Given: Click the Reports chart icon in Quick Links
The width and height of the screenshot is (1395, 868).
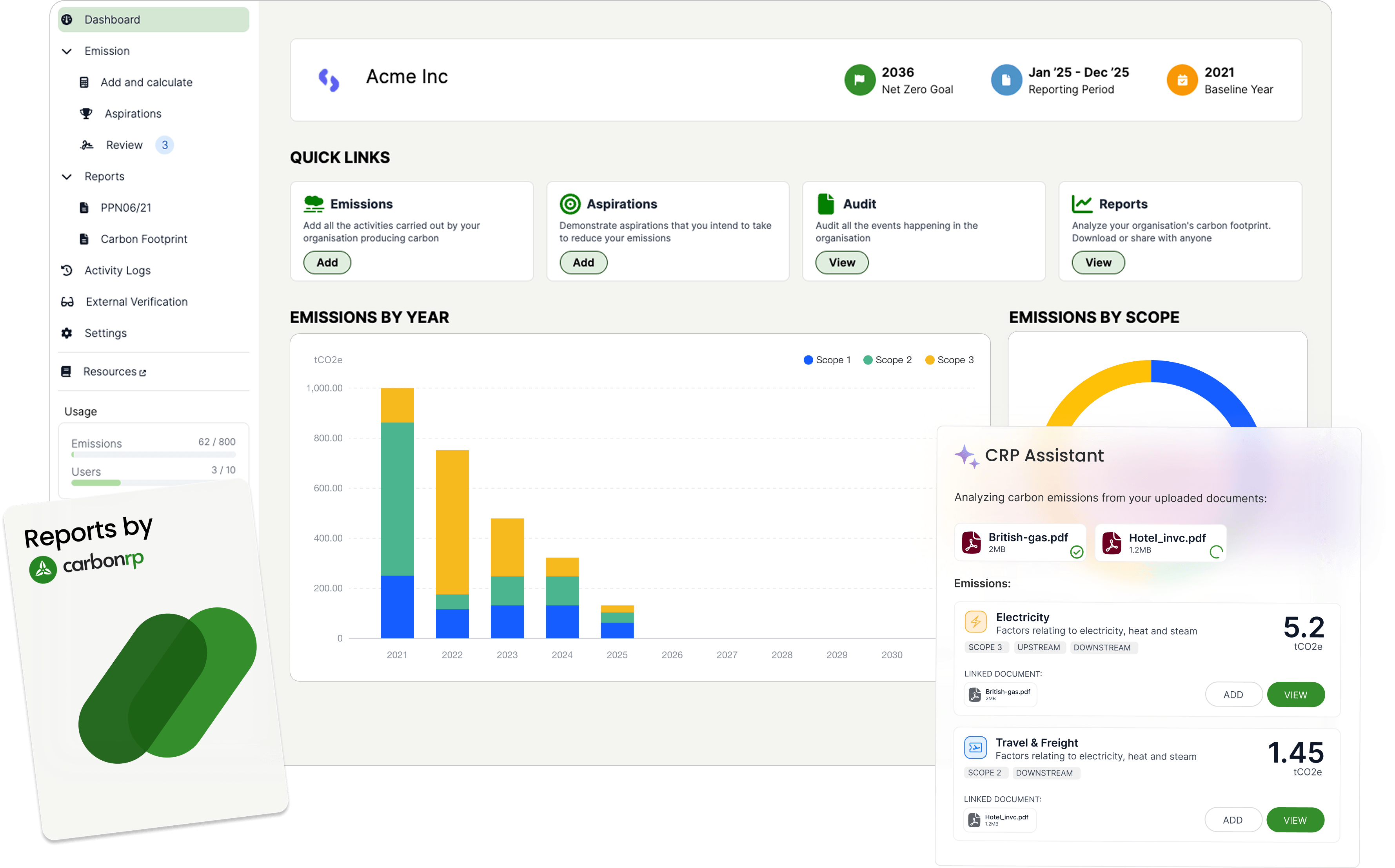Looking at the screenshot, I should 1082,204.
